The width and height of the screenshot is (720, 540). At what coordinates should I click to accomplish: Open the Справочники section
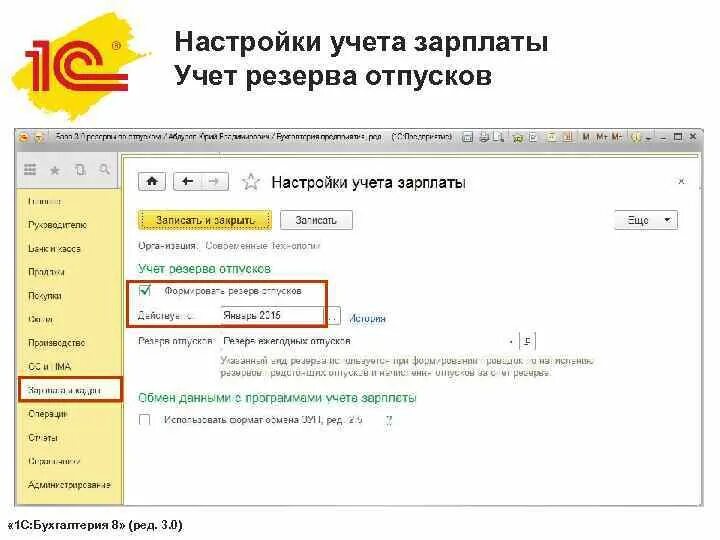click(x=54, y=461)
